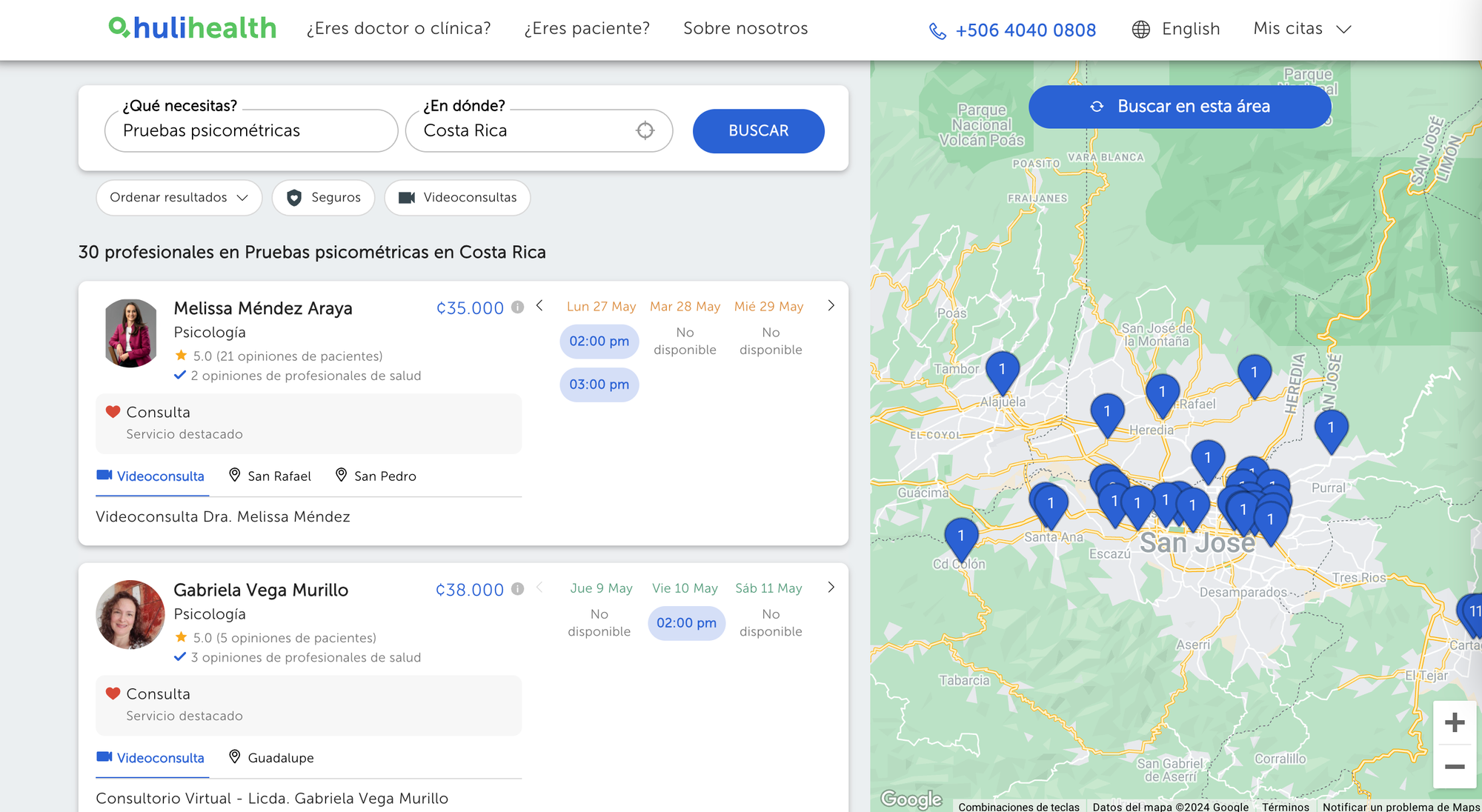Open Gabriela Vega Murillo's profile photo
Screen dimensions: 1482x812
click(130, 615)
